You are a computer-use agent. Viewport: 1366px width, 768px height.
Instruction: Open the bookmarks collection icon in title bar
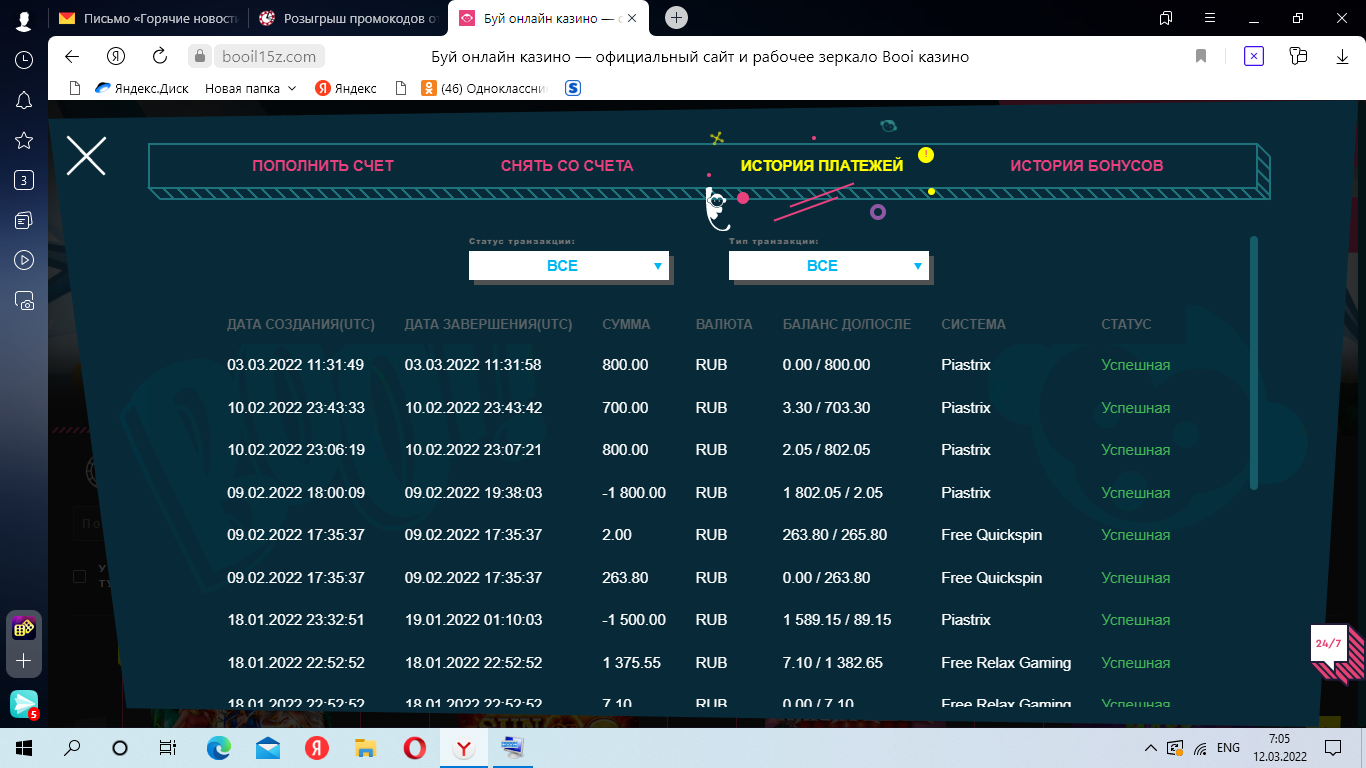(1165, 18)
